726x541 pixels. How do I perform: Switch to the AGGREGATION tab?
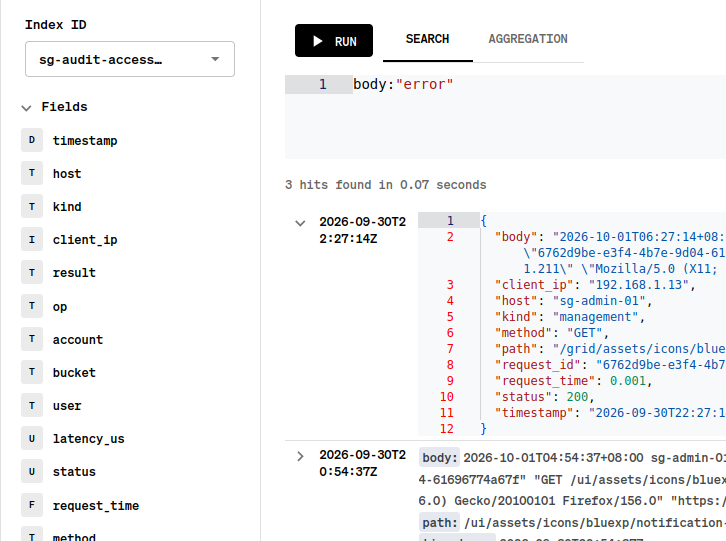click(528, 39)
